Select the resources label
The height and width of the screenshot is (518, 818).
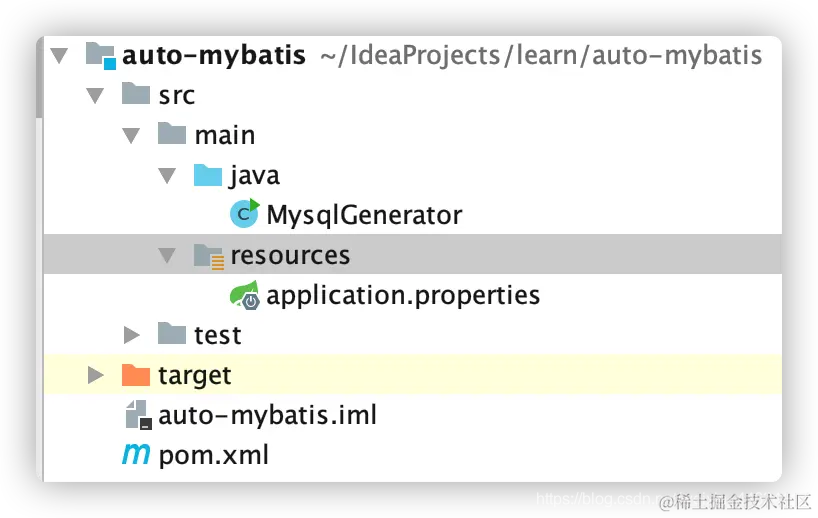[x=290, y=256]
